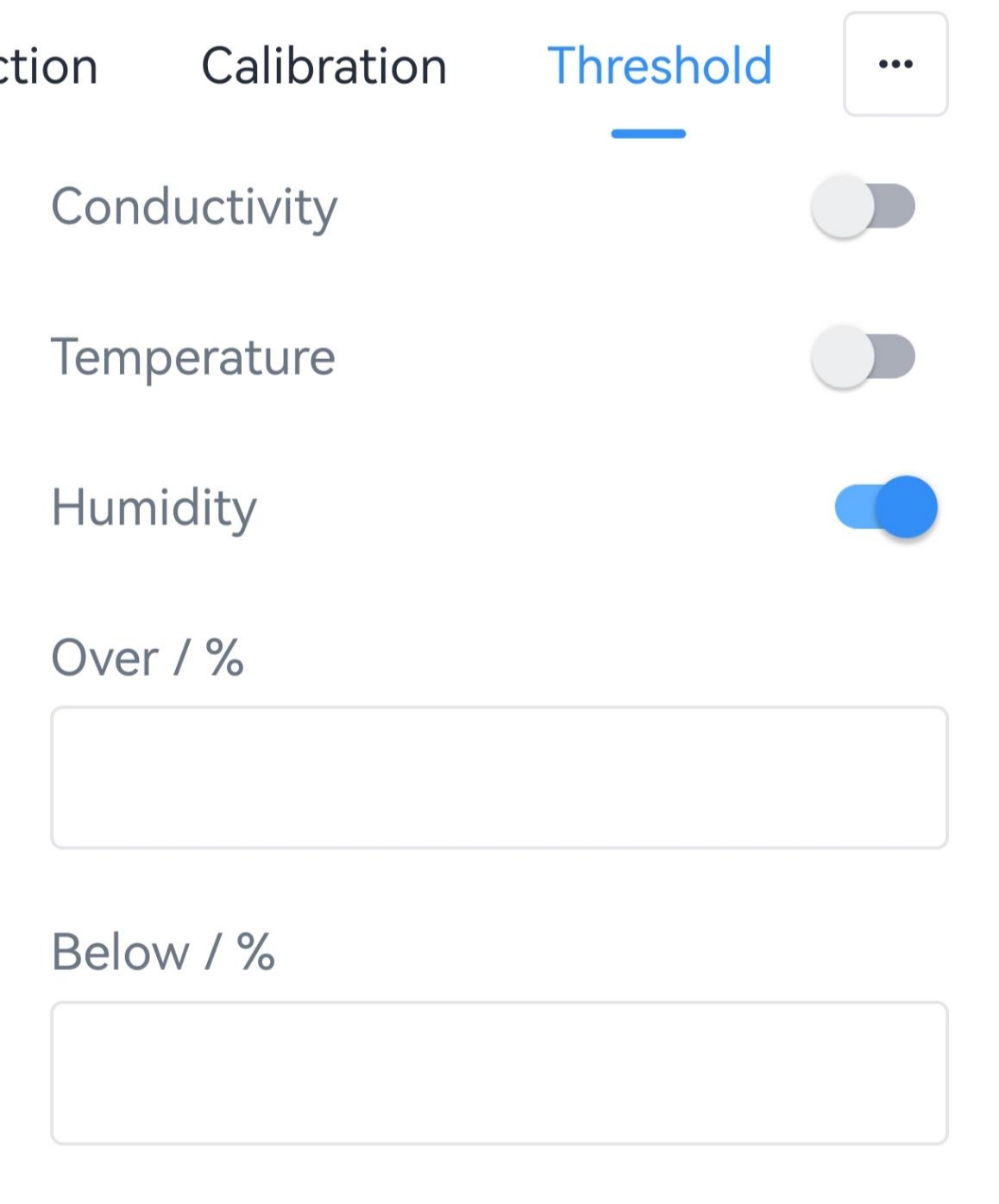
Task: Click the Conductivity label text
Action: 194,208
